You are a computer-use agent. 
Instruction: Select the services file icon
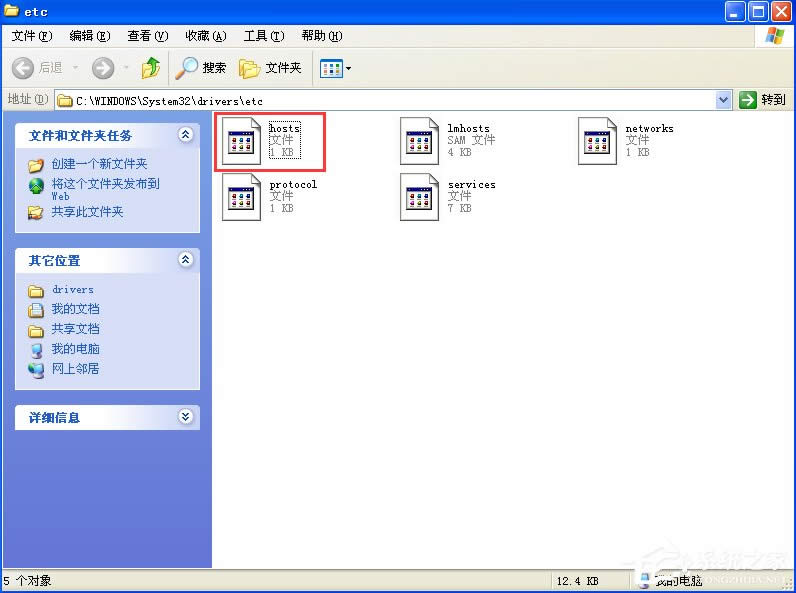click(x=419, y=197)
